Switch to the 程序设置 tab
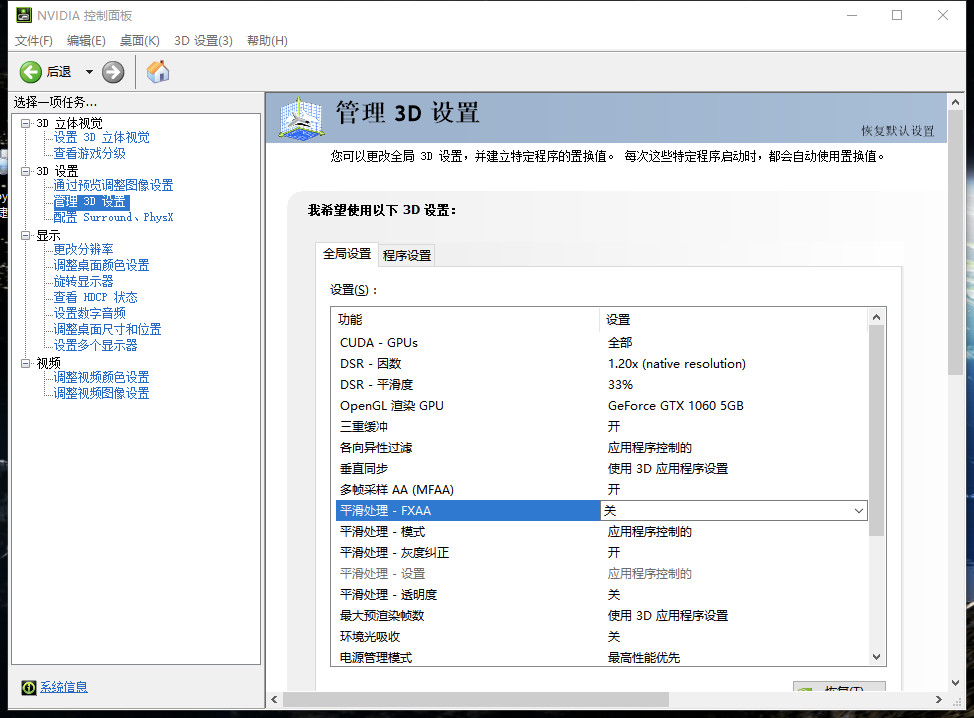Viewport: 974px width, 718px height. (407, 255)
